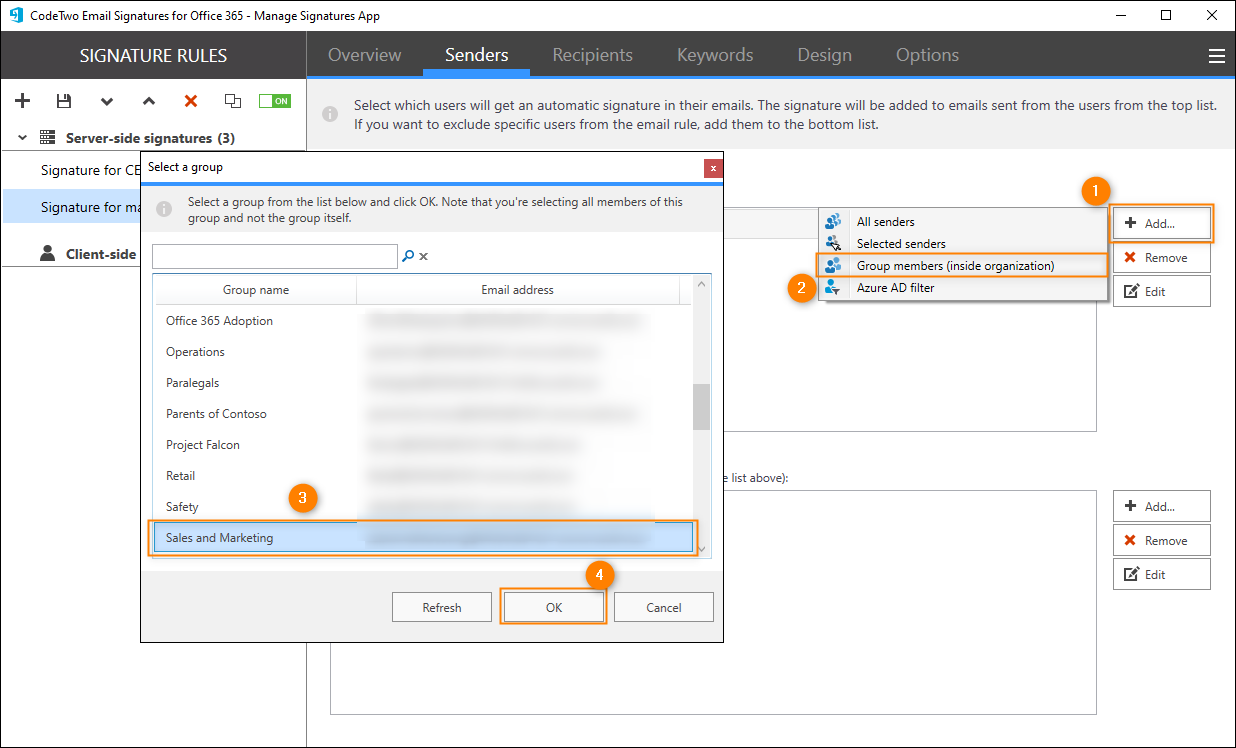Open the Design tab

point(824,56)
